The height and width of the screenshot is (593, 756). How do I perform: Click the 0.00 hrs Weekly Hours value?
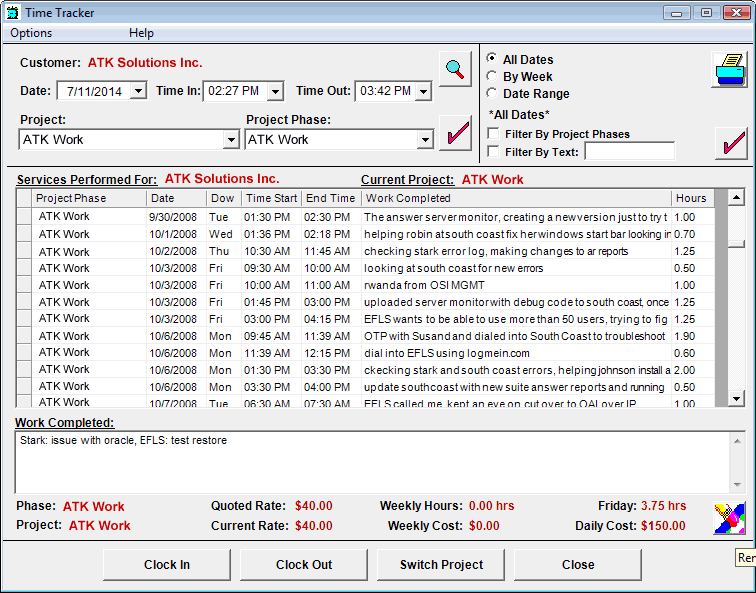point(491,506)
